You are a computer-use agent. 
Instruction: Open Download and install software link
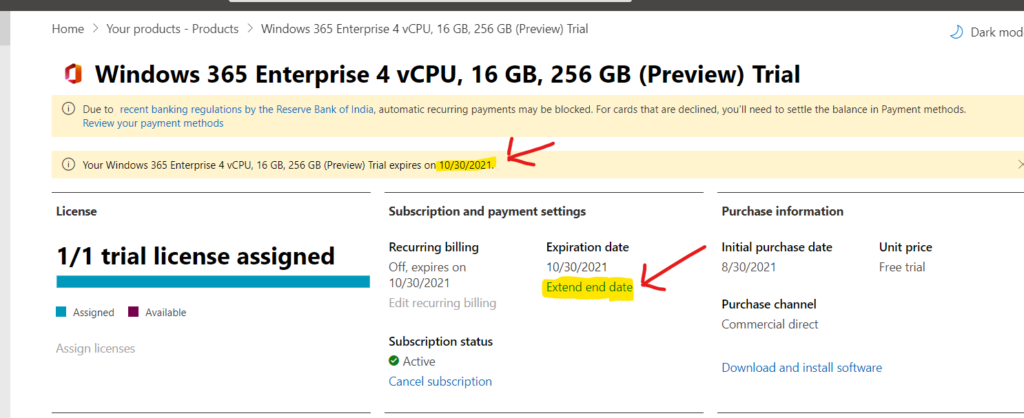pos(802,368)
